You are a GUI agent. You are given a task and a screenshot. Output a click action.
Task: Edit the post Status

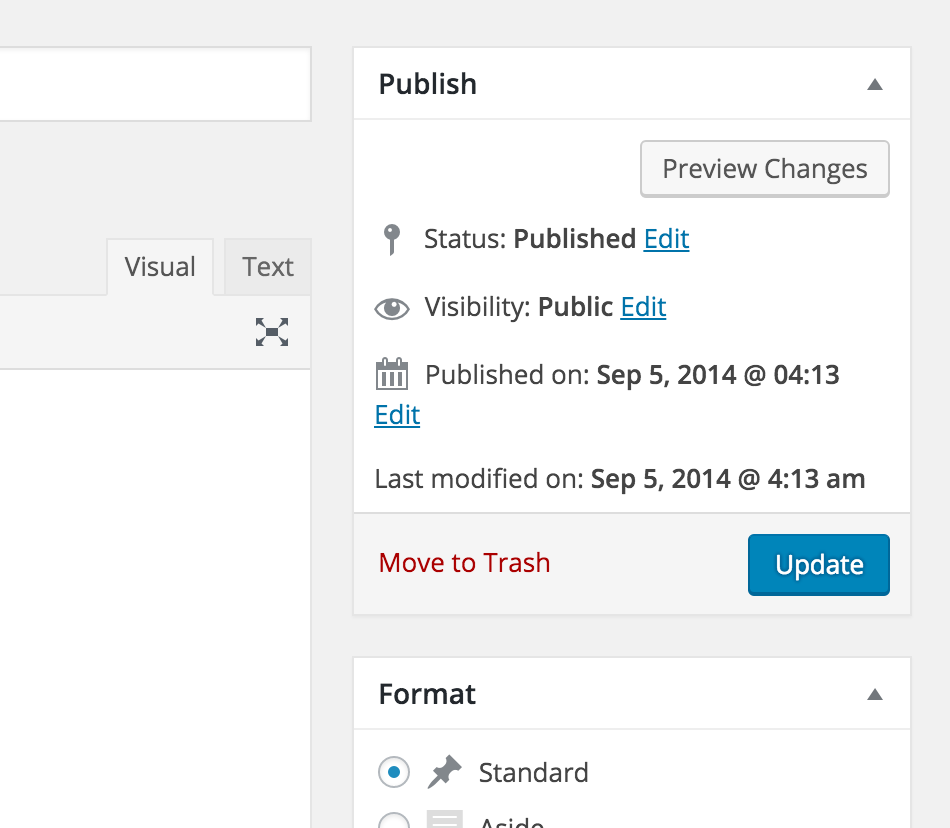tap(666, 239)
